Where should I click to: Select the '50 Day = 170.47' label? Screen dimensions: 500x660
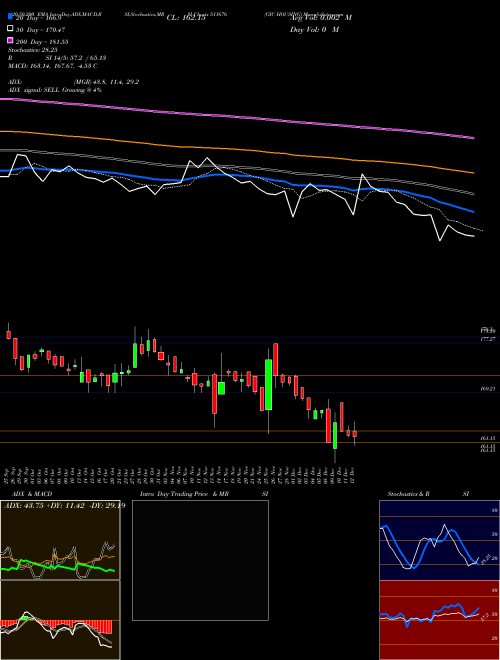(40, 30)
